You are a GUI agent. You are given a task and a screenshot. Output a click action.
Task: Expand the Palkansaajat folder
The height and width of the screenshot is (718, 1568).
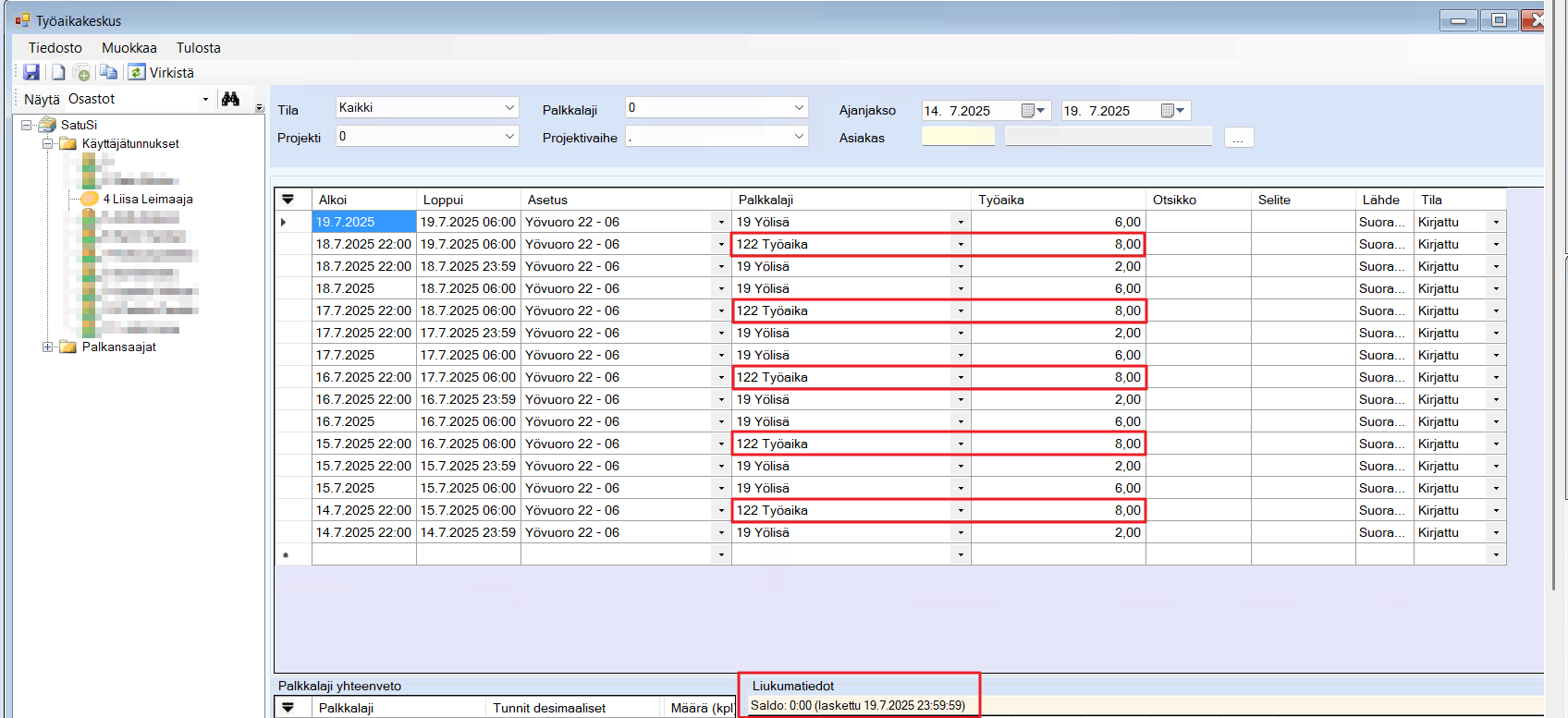click(47, 347)
